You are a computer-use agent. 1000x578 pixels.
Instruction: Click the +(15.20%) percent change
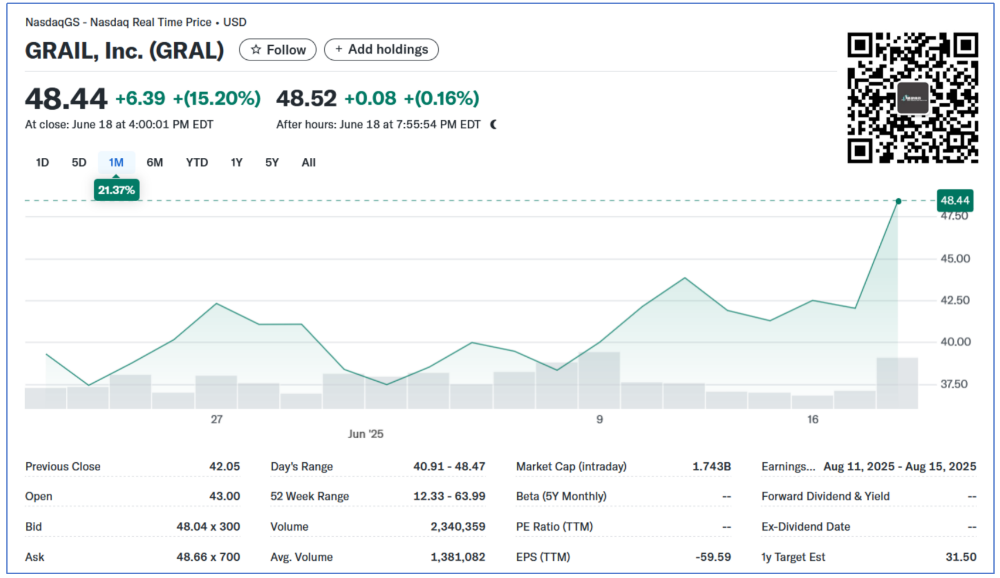coord(217,98)
